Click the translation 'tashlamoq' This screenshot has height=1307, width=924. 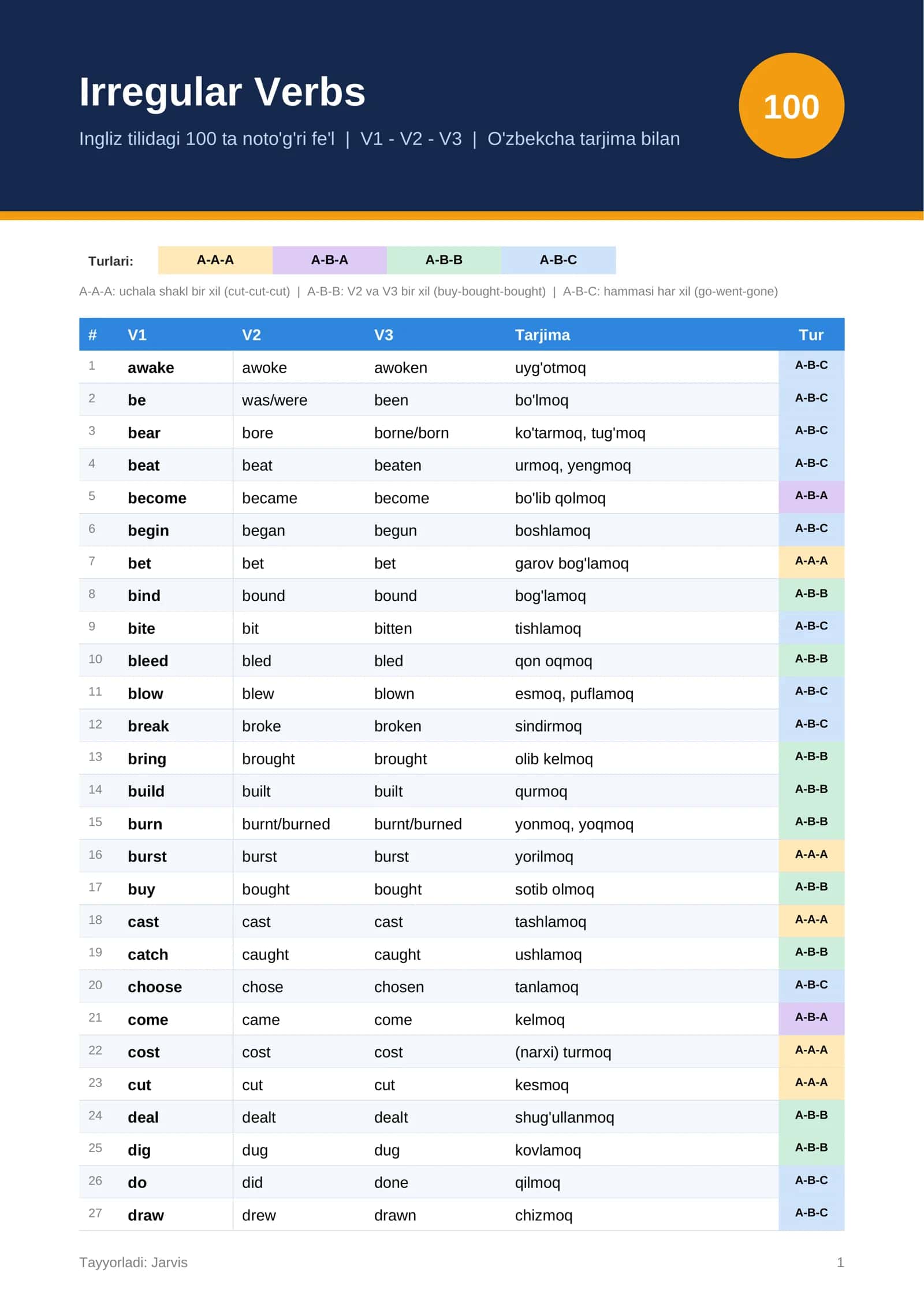(550, 922)
